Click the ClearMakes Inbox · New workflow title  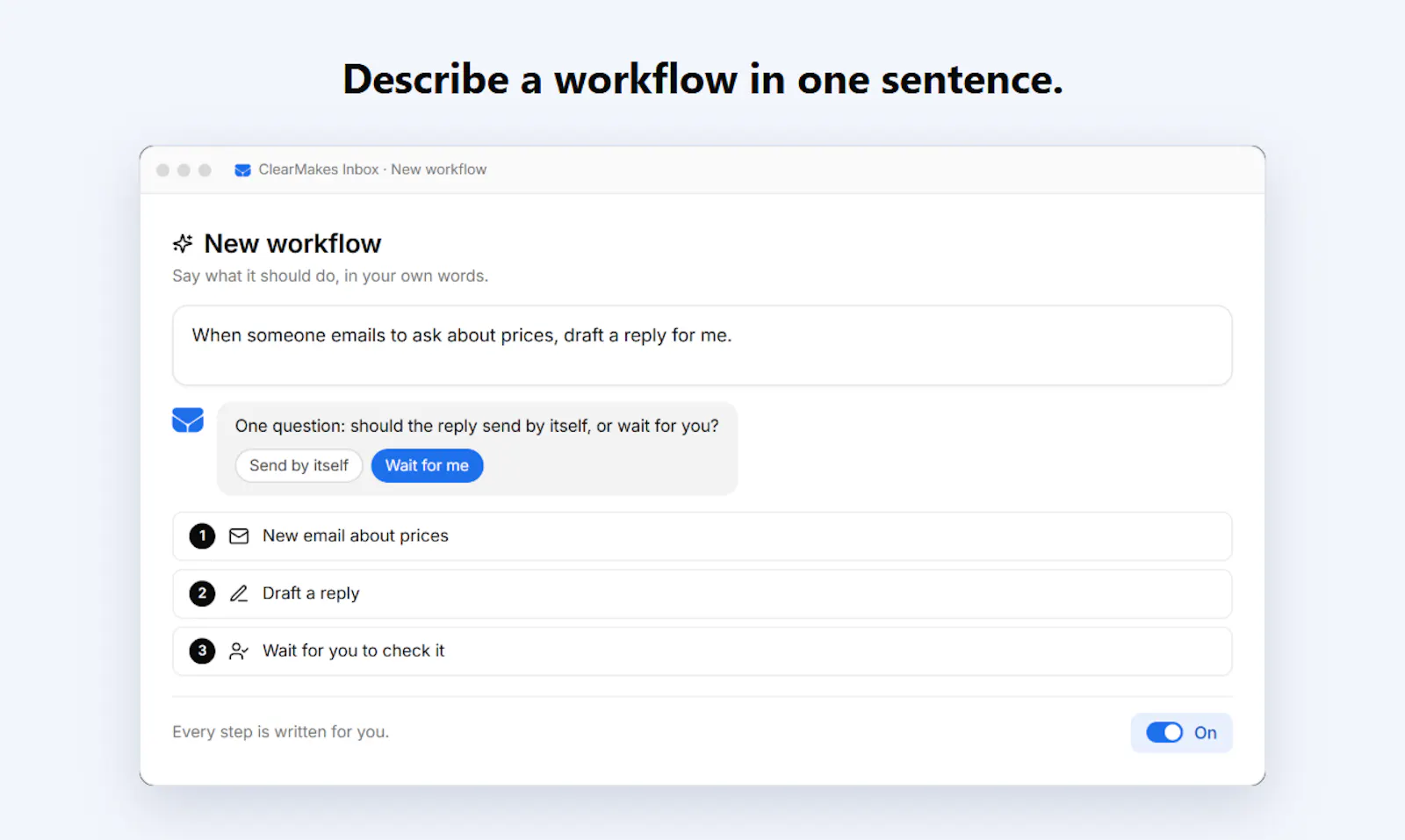372,169
